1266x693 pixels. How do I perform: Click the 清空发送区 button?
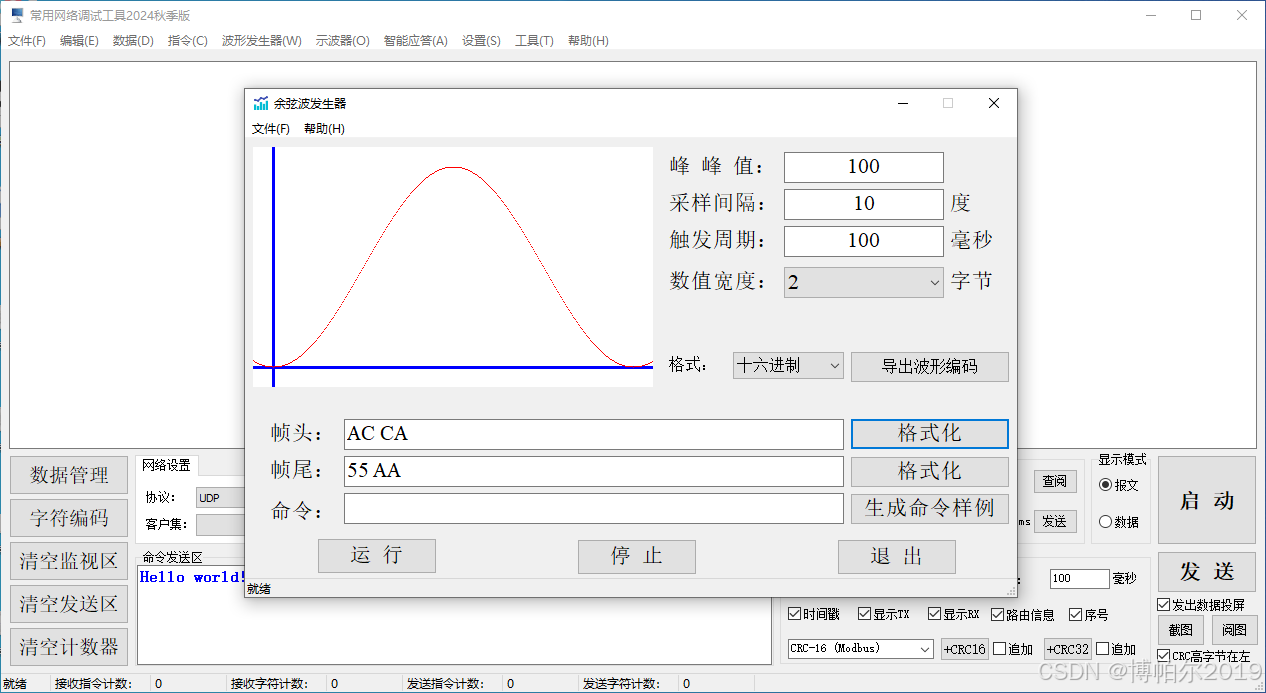(69, 604)
